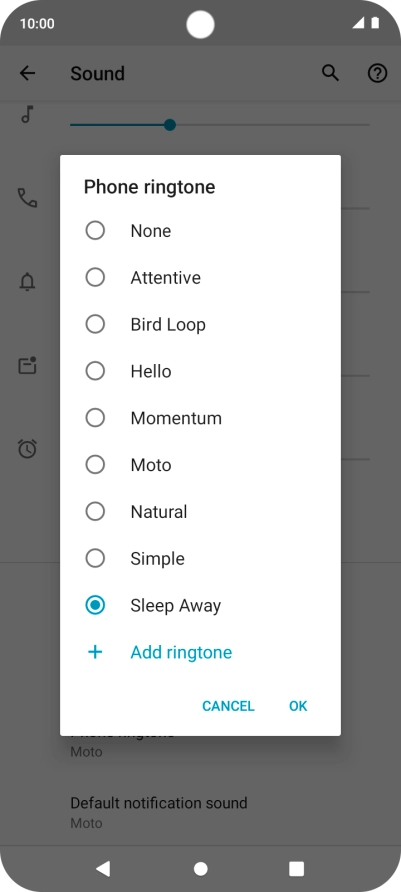
Task: Select the Natural ringtone option
Action: tap(200, 511)
